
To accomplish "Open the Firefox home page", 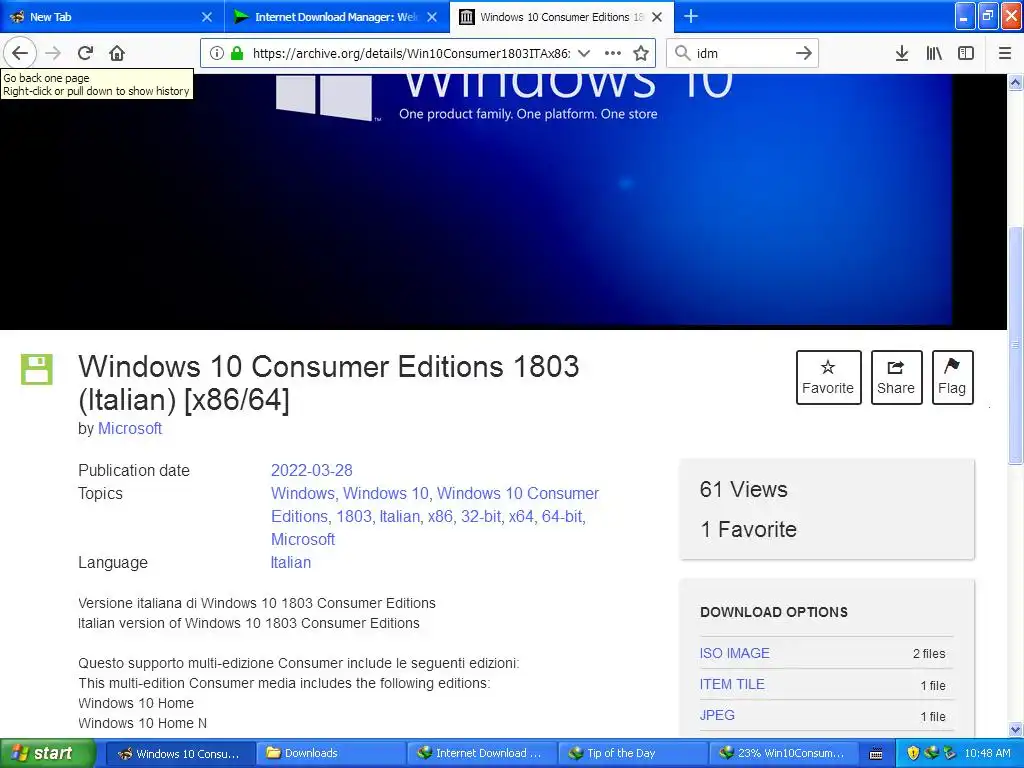I will pos(117,53).
